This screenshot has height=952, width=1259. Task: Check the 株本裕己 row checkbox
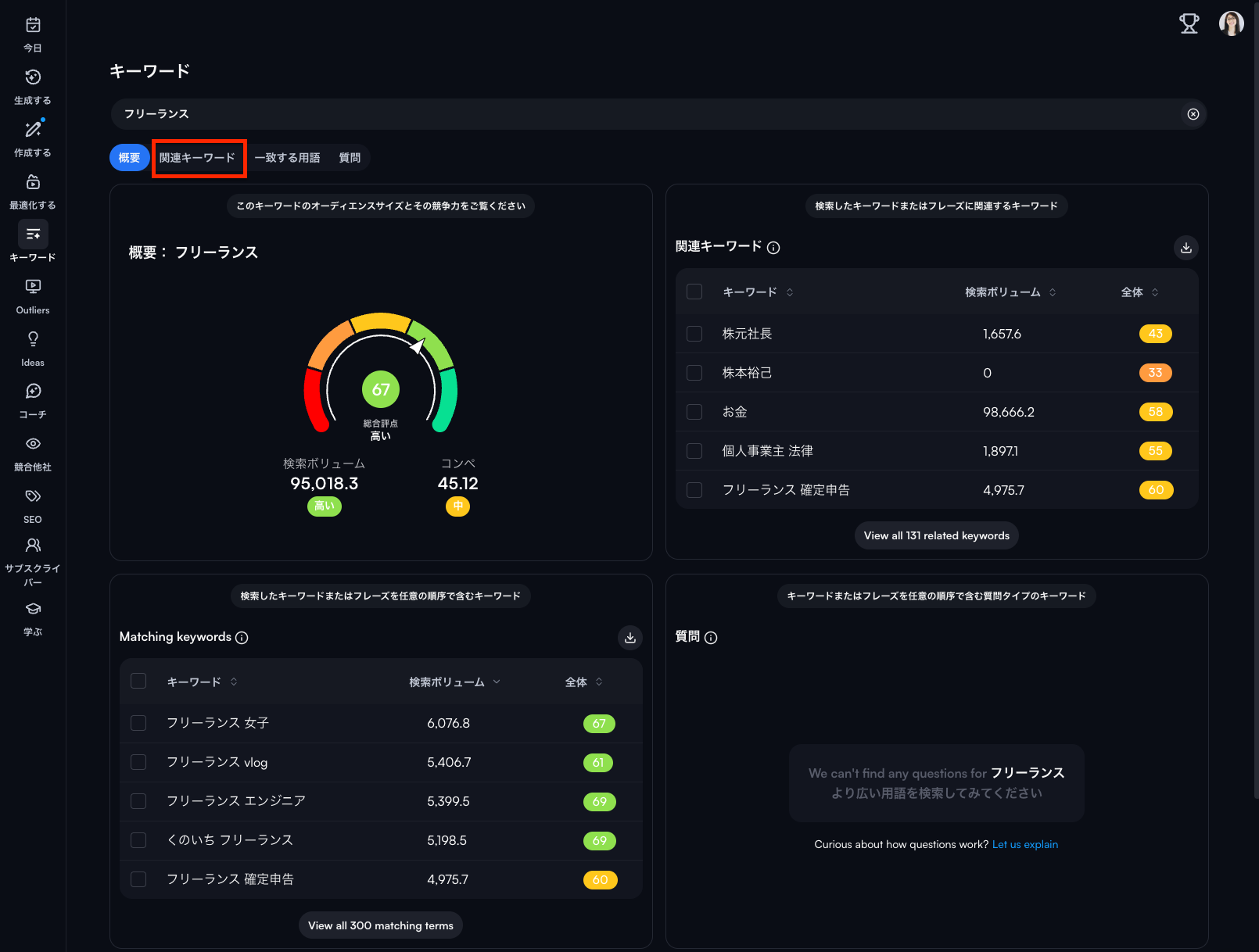click(694, 373)
